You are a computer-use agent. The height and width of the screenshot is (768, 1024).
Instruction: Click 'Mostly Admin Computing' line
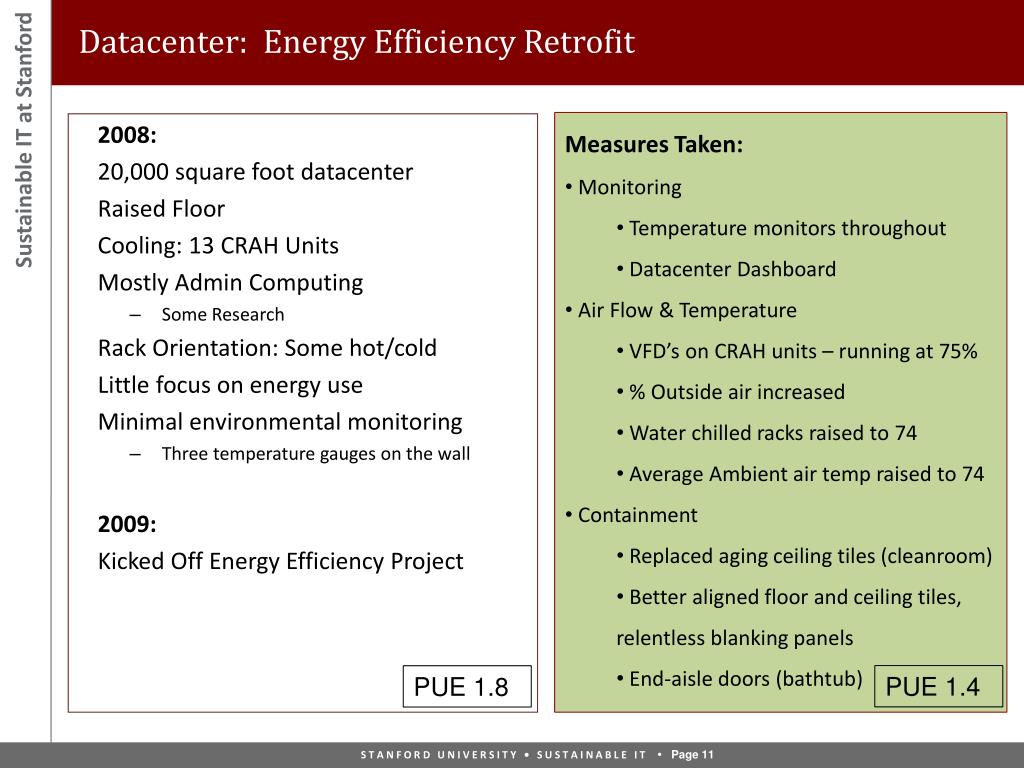tap(231, 283)
